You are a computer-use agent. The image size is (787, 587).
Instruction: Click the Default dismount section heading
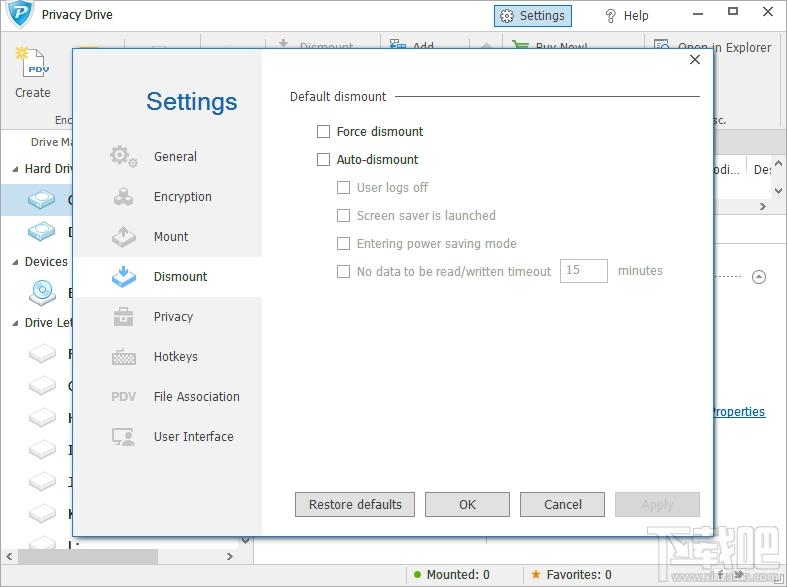pos(338,96)
